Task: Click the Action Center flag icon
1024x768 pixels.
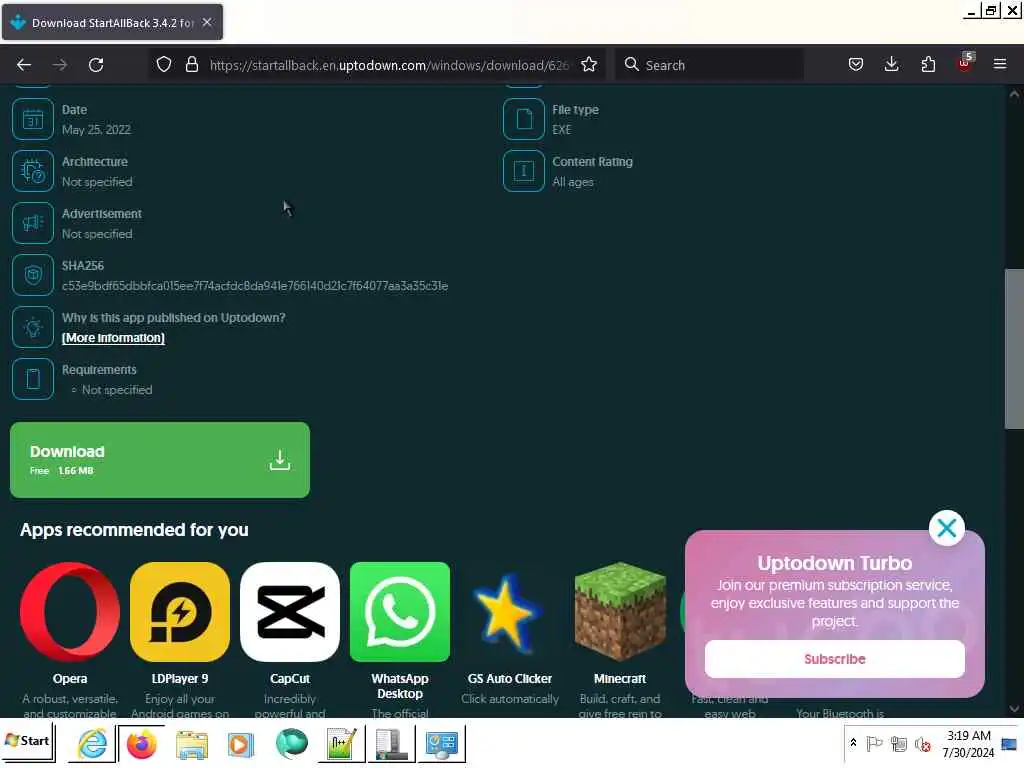Action: 874,744
